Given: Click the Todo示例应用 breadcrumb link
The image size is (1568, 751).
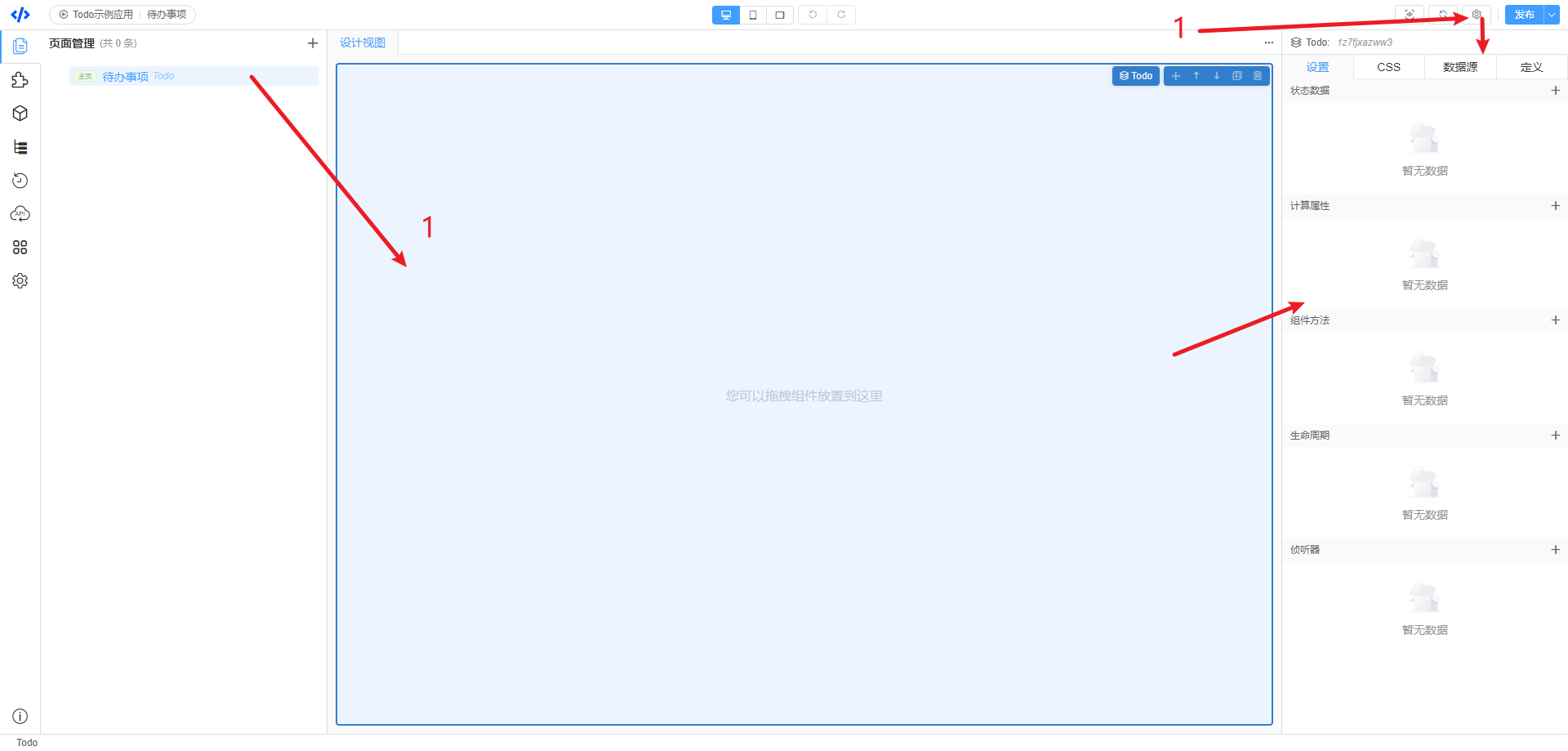Looking at the screenshot, I should [102, 15].
